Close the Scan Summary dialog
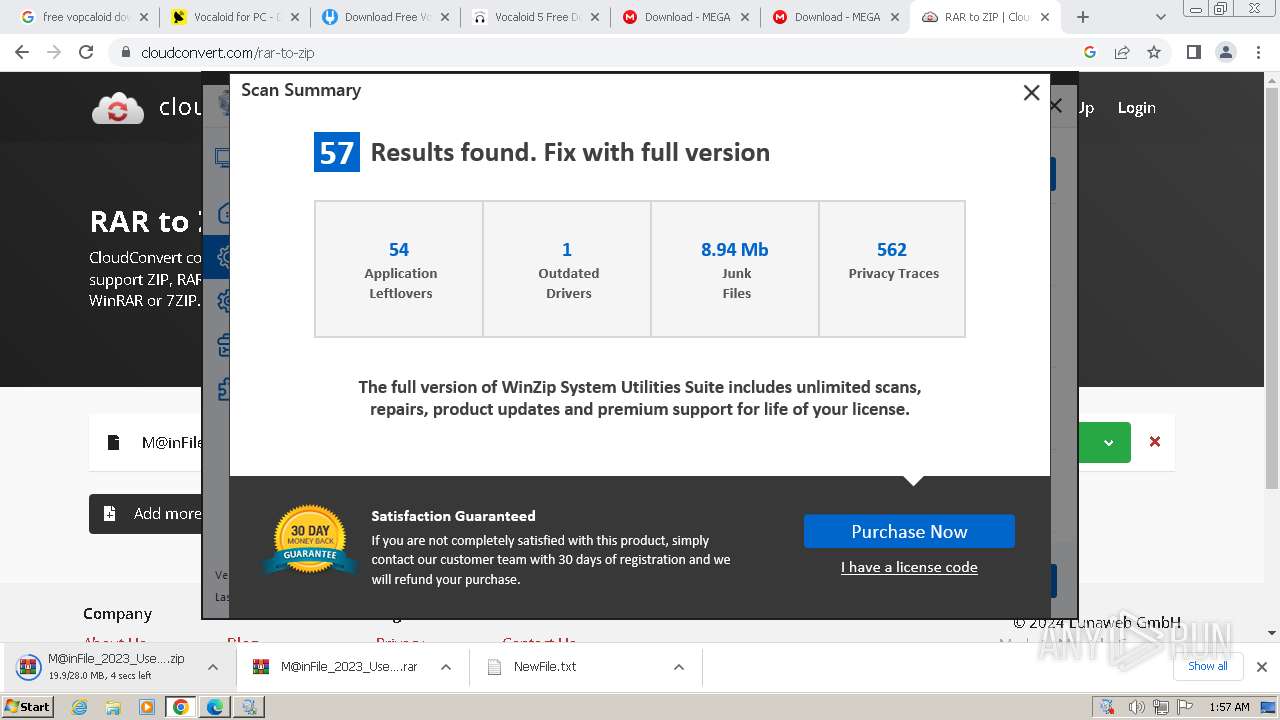Viewport: 1280px width, 720px height. click(1031, 93)
